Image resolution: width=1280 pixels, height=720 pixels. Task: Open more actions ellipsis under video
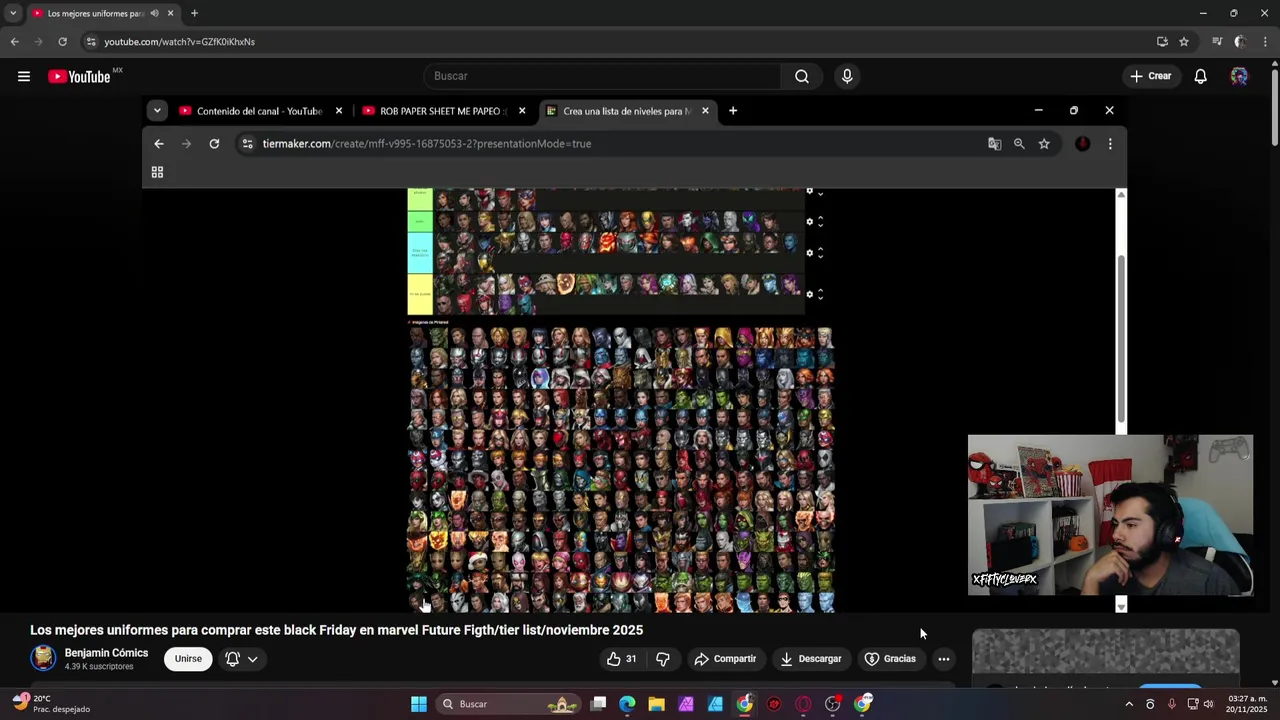943,659
